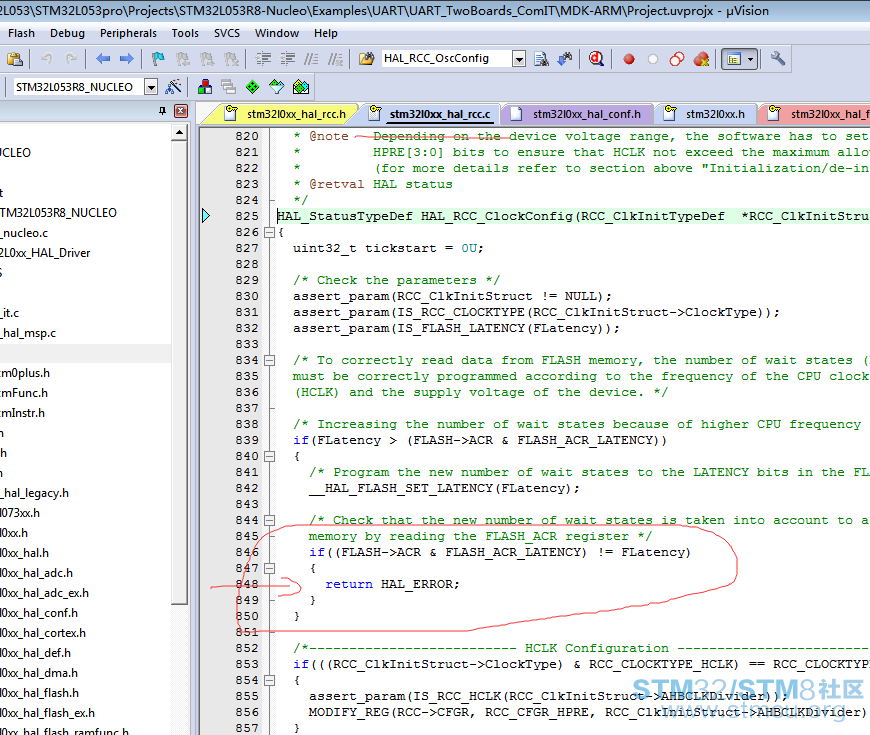Click 'return HAL_ERROR;' on line 848

coord(392,584)
